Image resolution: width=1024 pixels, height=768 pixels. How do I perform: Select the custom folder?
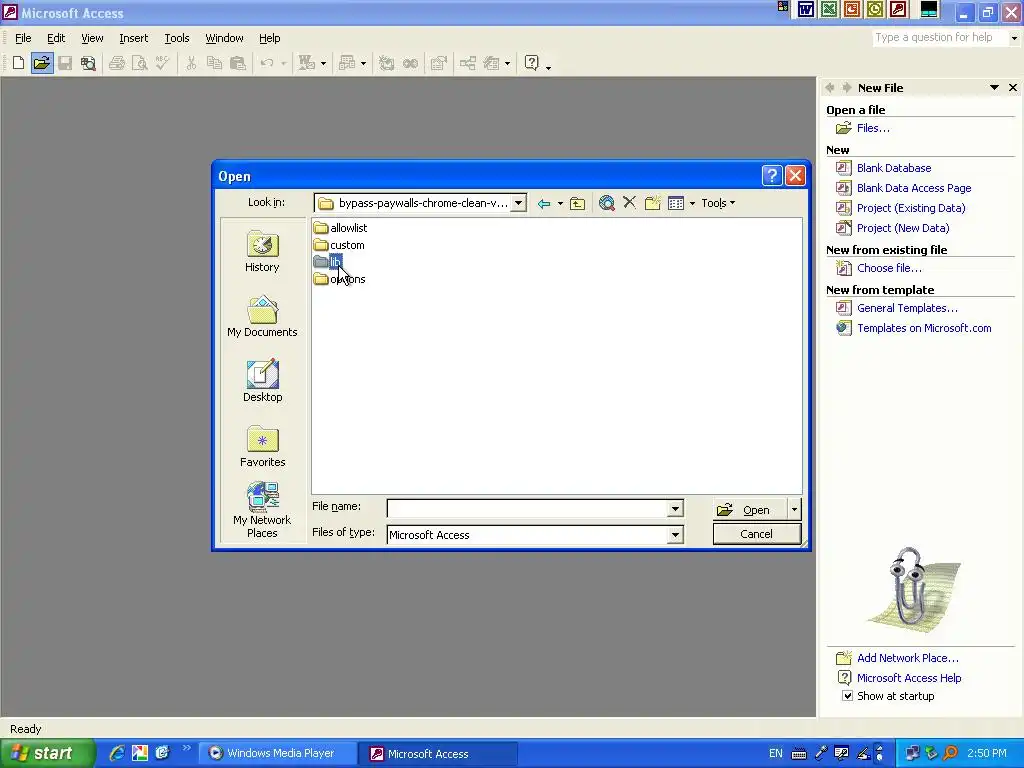(x=339, y=245)
